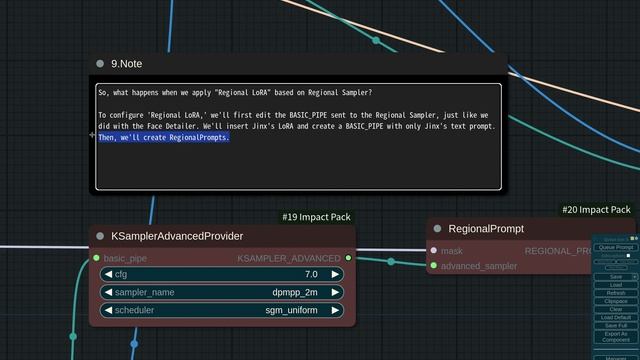This screenshot has width=640, height=360.
Task: Select previous sampler_name with left arrow
Action: tap(108, 292)
